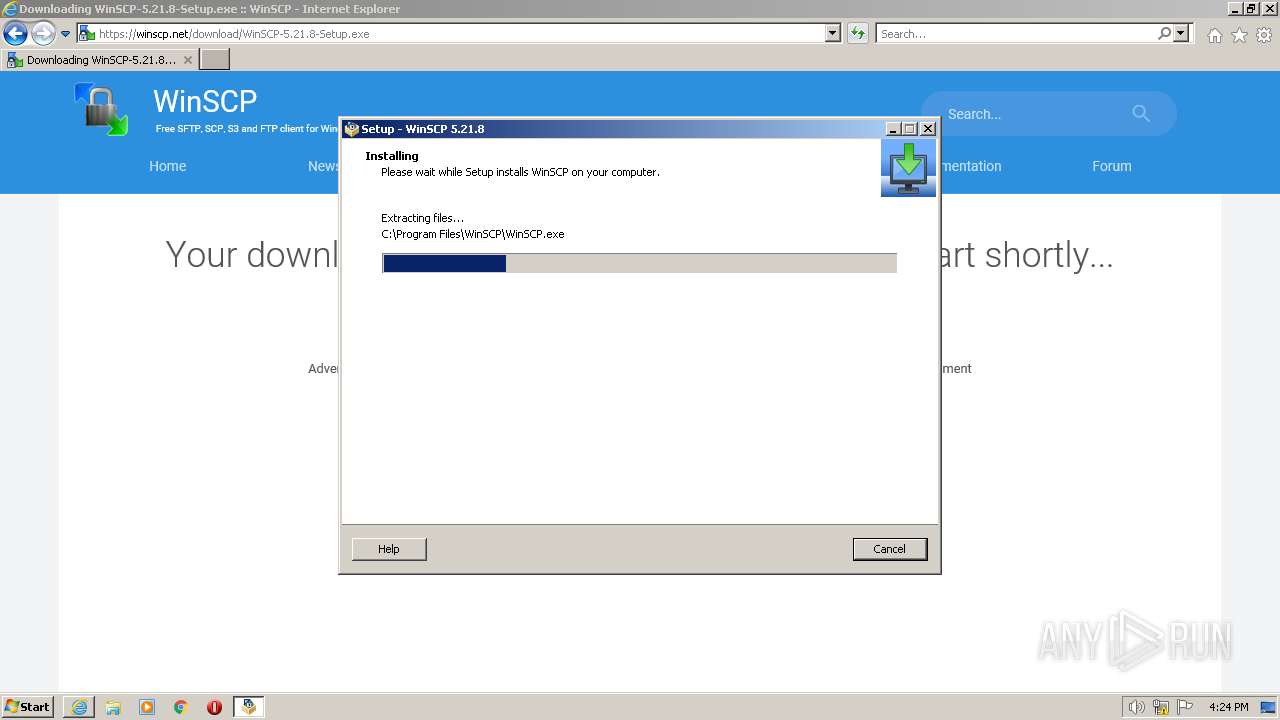Open the search provider dropdown arrow
The width and height of the screenshot is (1280, 720).
point(1181,33)
